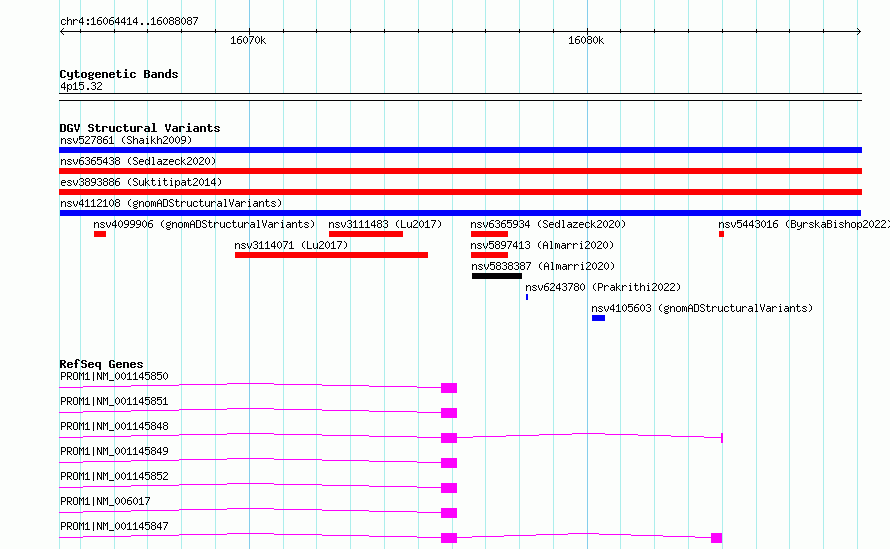This screenshot has width=890, height=549.
Task: Click the nsv527861 (Shaikh2009) label
Action: (126, 140)
